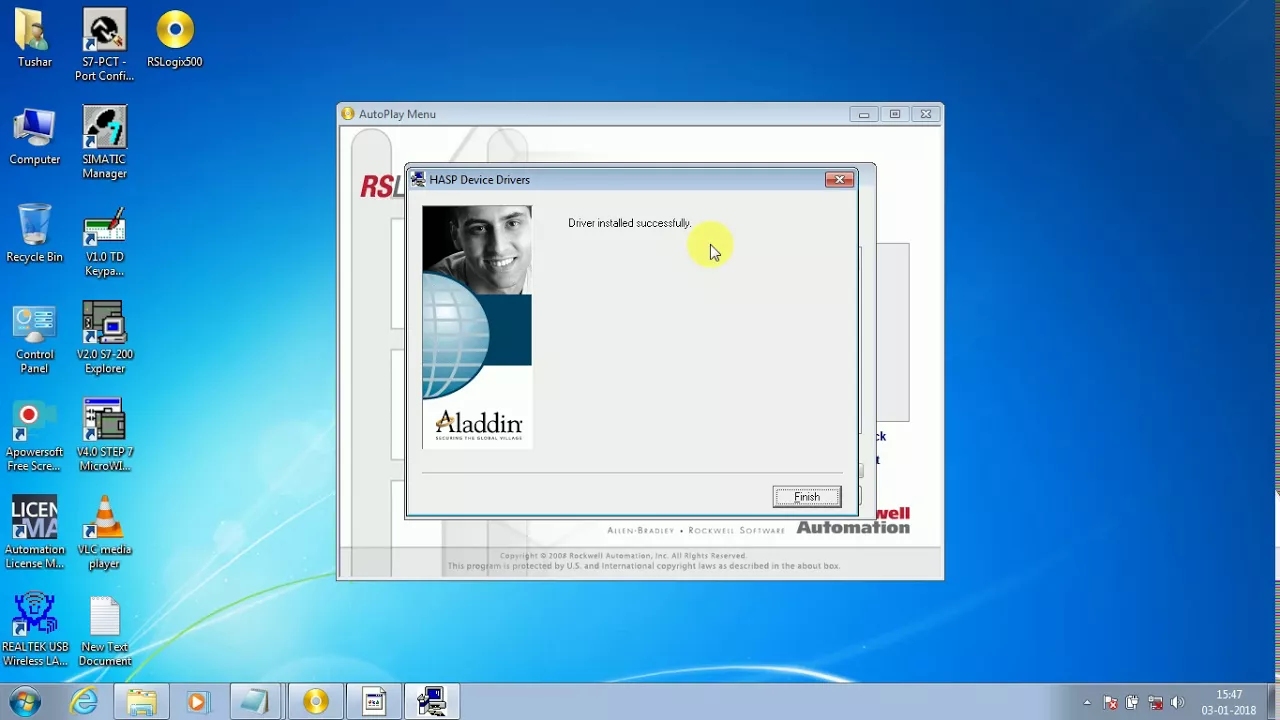This screenshot has width=1280, height=720.
Task: Show hidden tray icons arrow
Action: (1087, 703)
